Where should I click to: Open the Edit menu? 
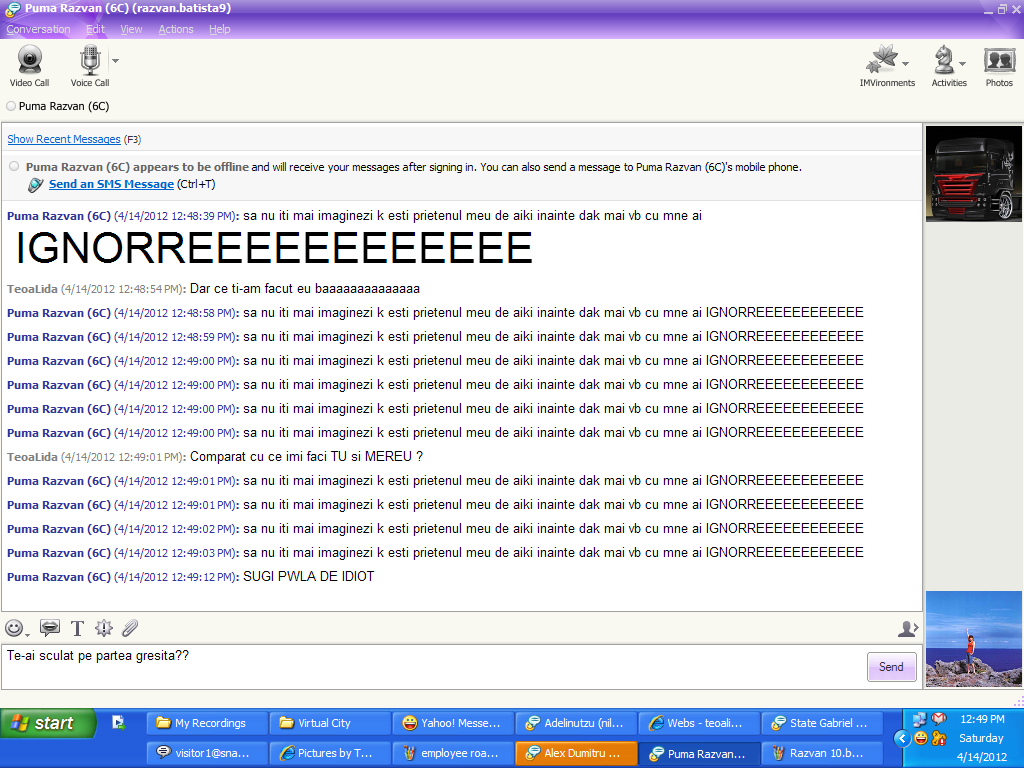pyautogui.click(x=95, y=29)
